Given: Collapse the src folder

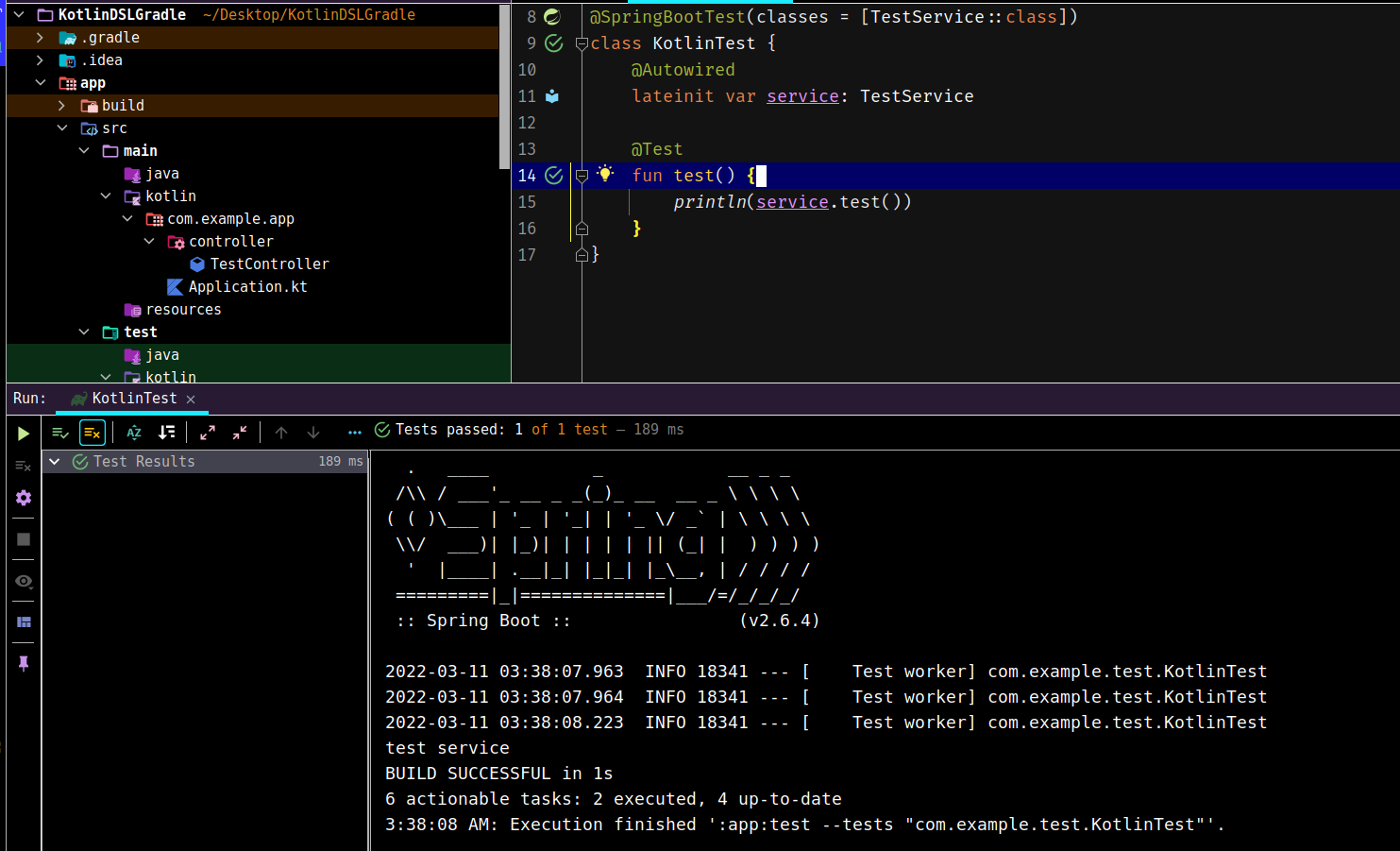Looking at the screenshot, I should point(61,128).
